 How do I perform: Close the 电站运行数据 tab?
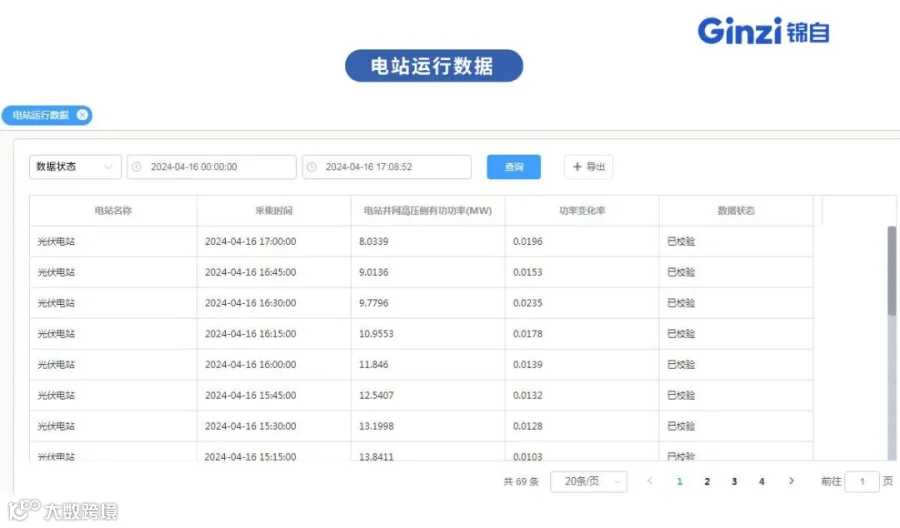[83, 115]
